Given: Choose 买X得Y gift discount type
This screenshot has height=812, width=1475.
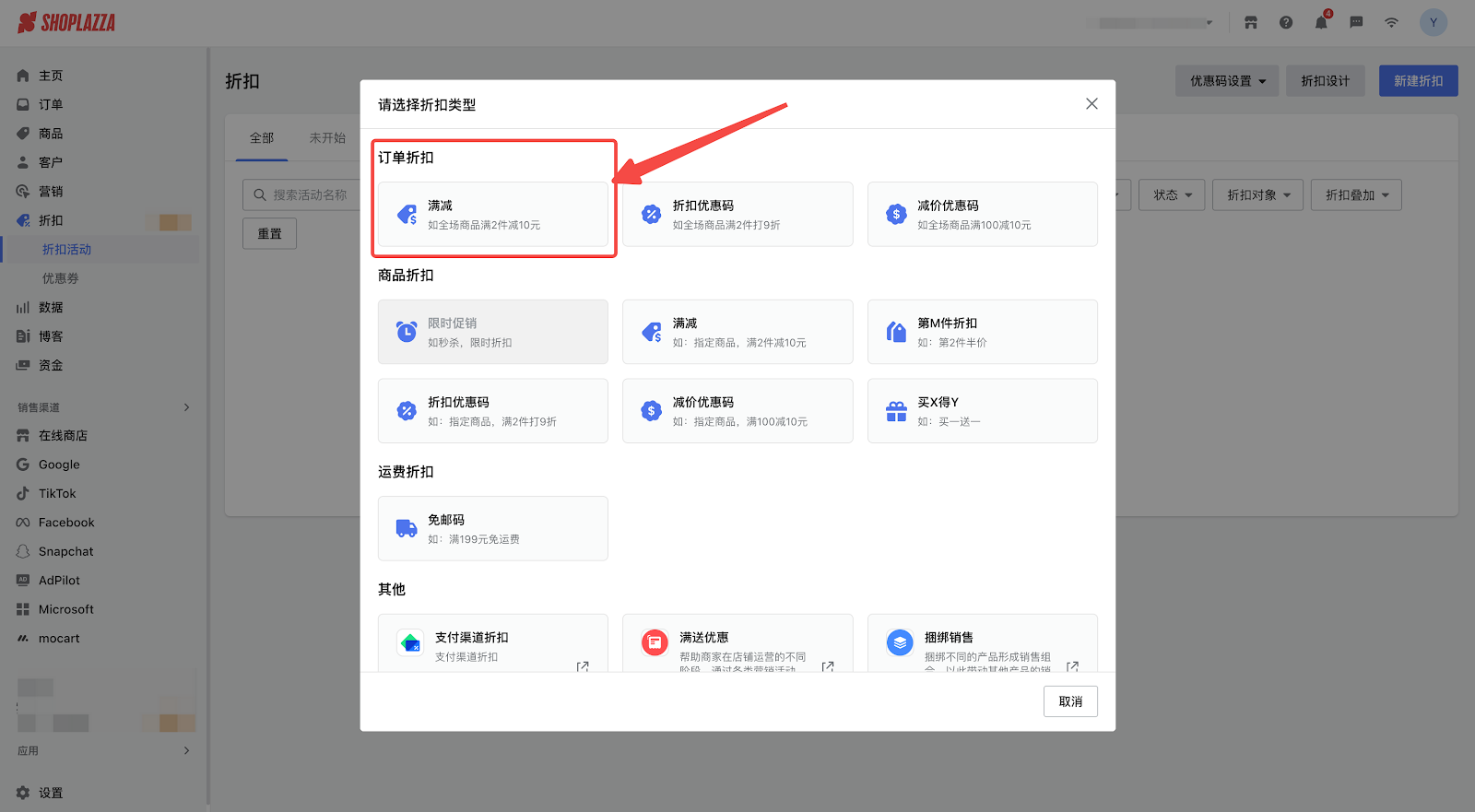Looking at the screenshot, I should tap(982, 411).
